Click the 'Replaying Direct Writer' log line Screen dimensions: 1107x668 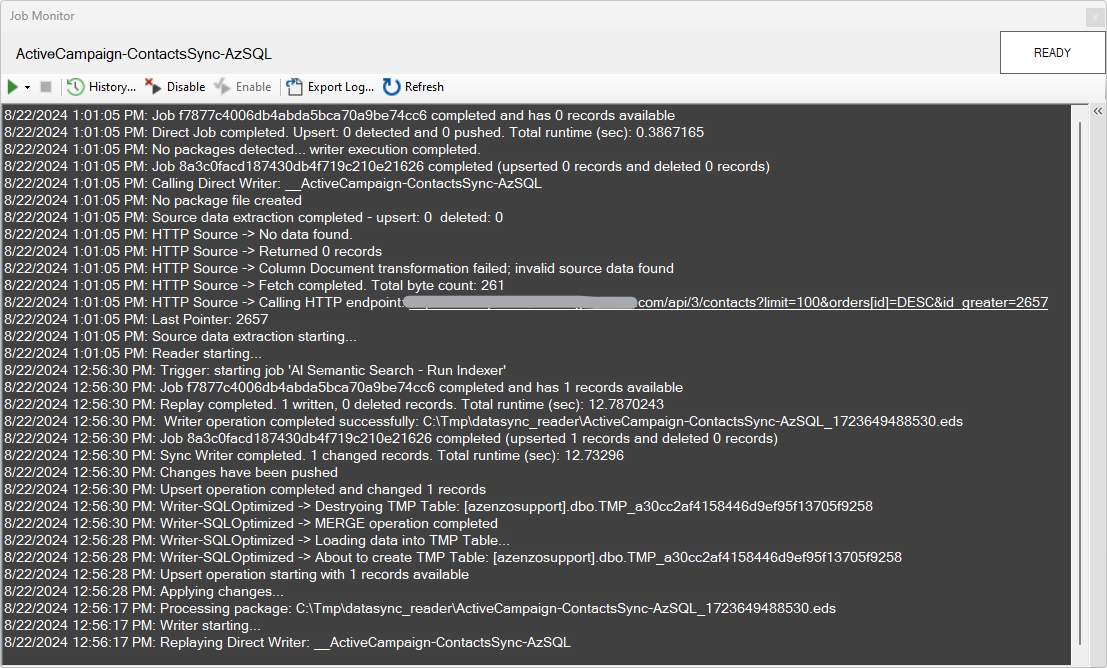pos(287,643)
